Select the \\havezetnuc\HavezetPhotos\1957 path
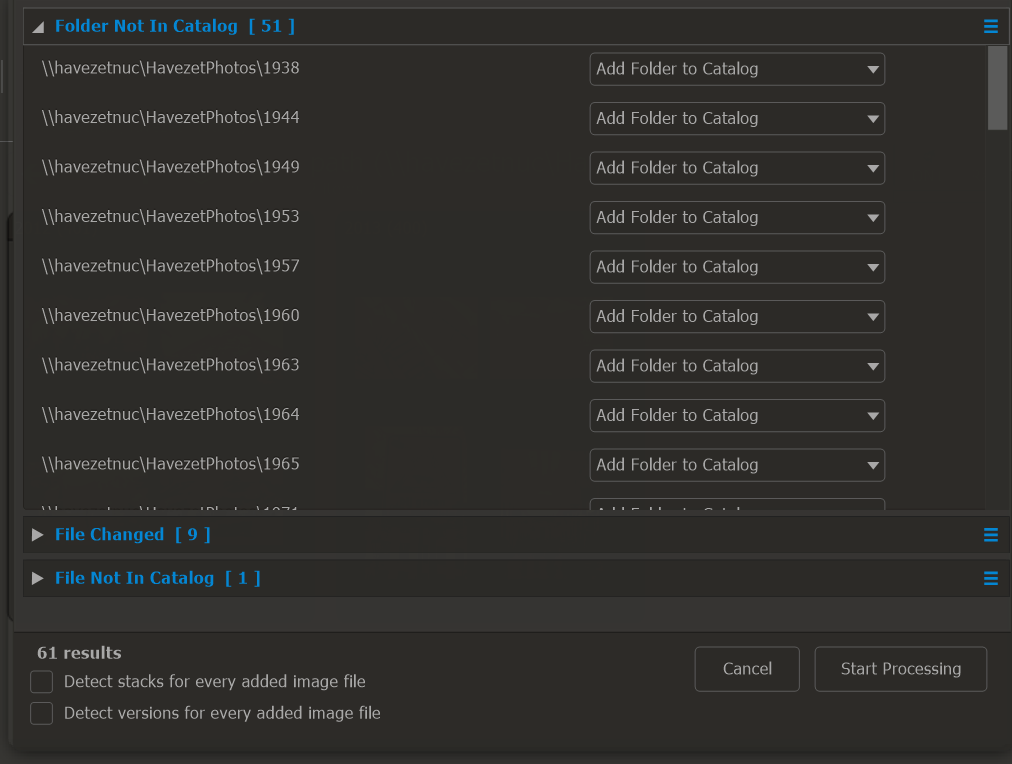 point(170,266)
